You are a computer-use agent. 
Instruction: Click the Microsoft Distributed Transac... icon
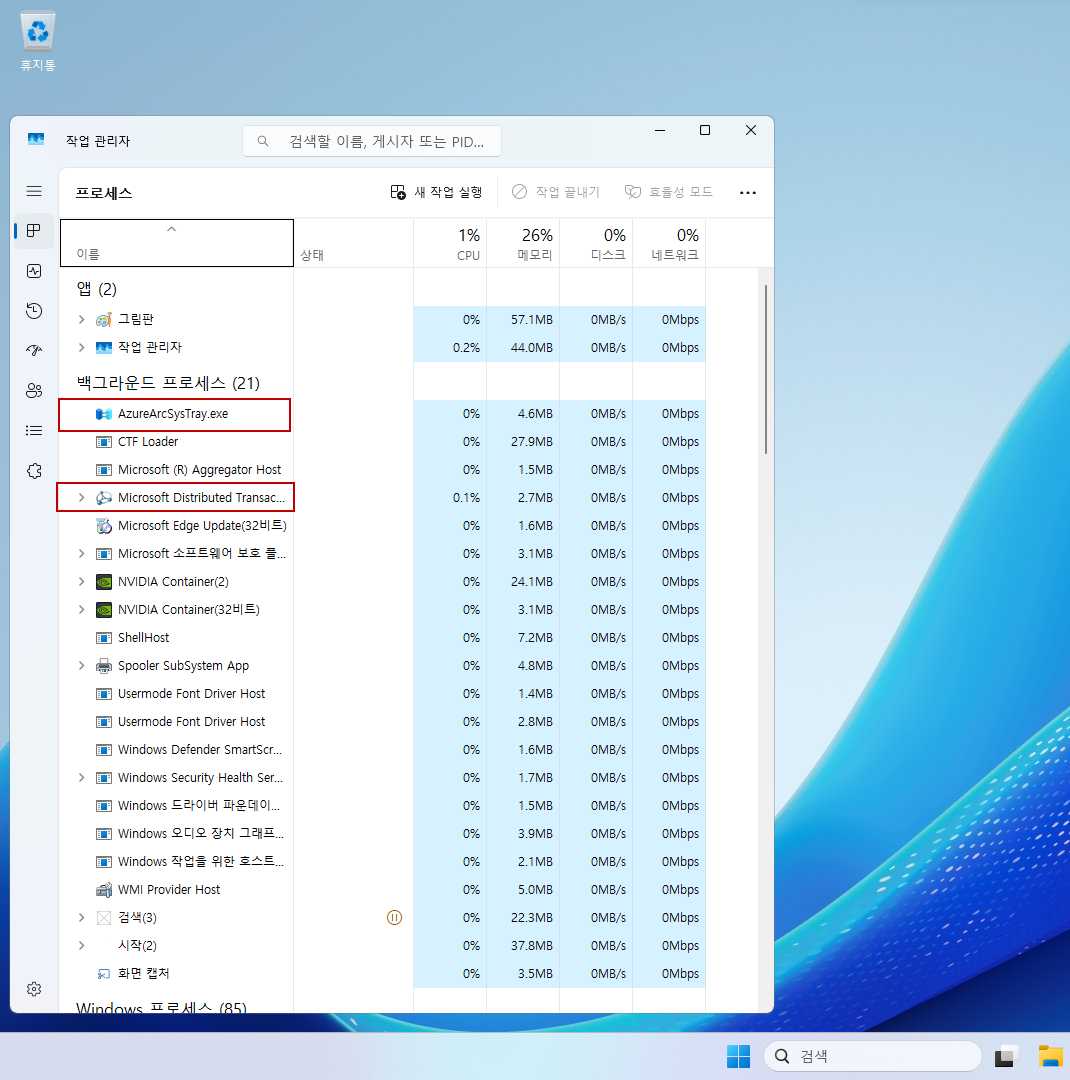[103, 498]
